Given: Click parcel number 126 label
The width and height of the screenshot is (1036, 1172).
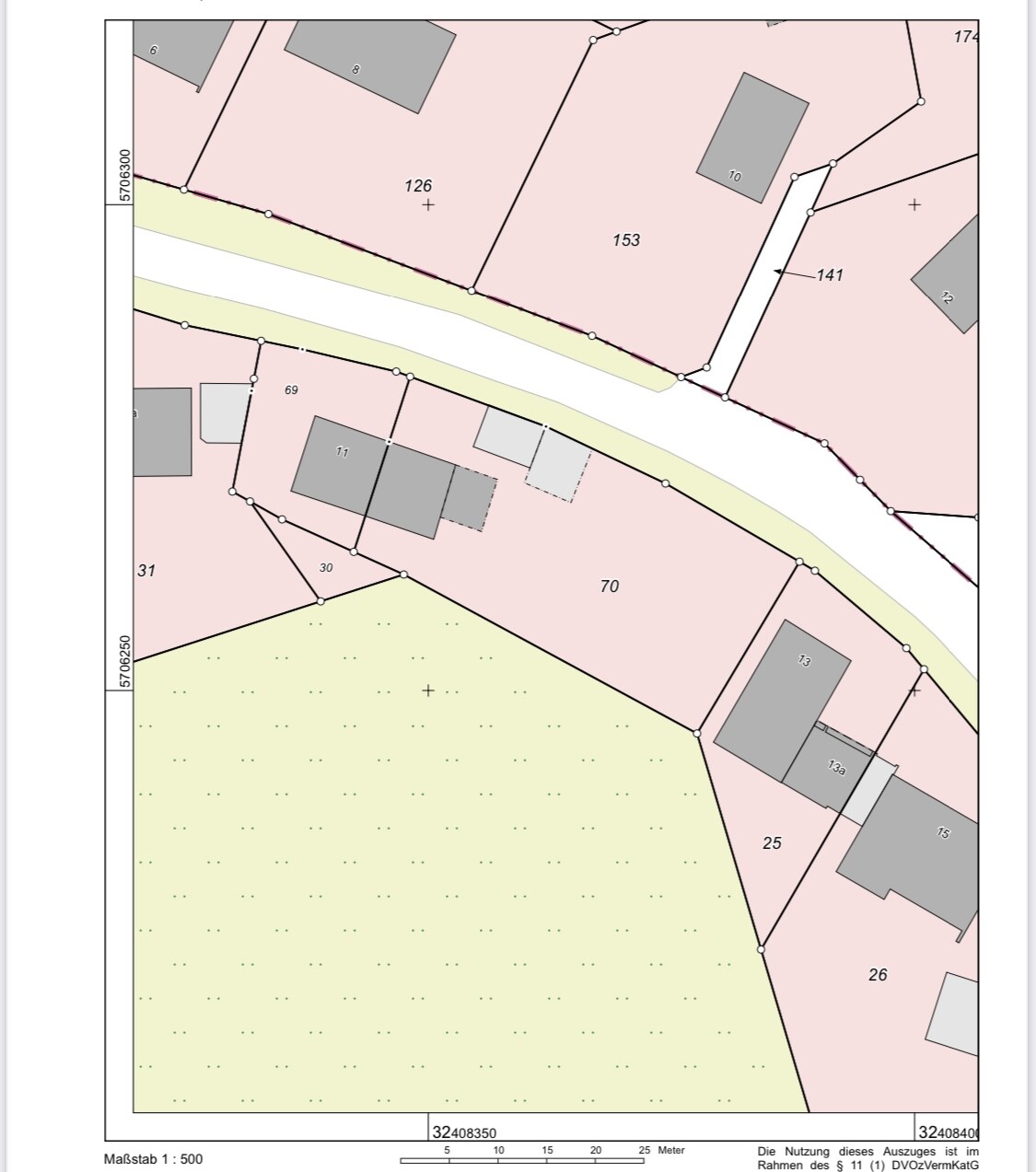Looking at the screenshot, I should pyautogui.click(x=418, y=186).
